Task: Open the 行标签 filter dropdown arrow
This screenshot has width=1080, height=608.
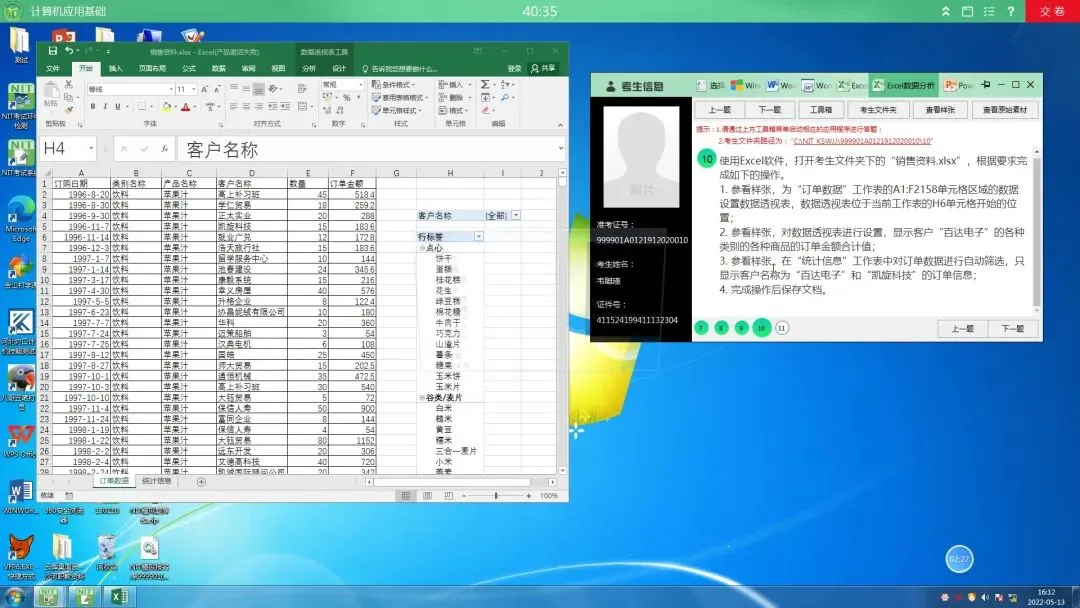Action: click(x=479, y=236)
